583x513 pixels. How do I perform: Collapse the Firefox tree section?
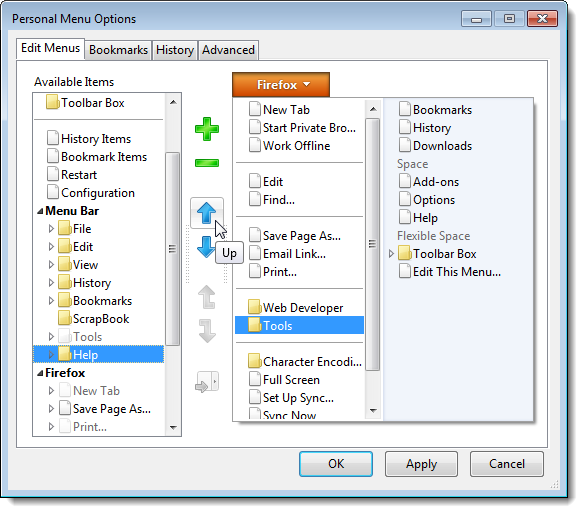coord(40,373)
